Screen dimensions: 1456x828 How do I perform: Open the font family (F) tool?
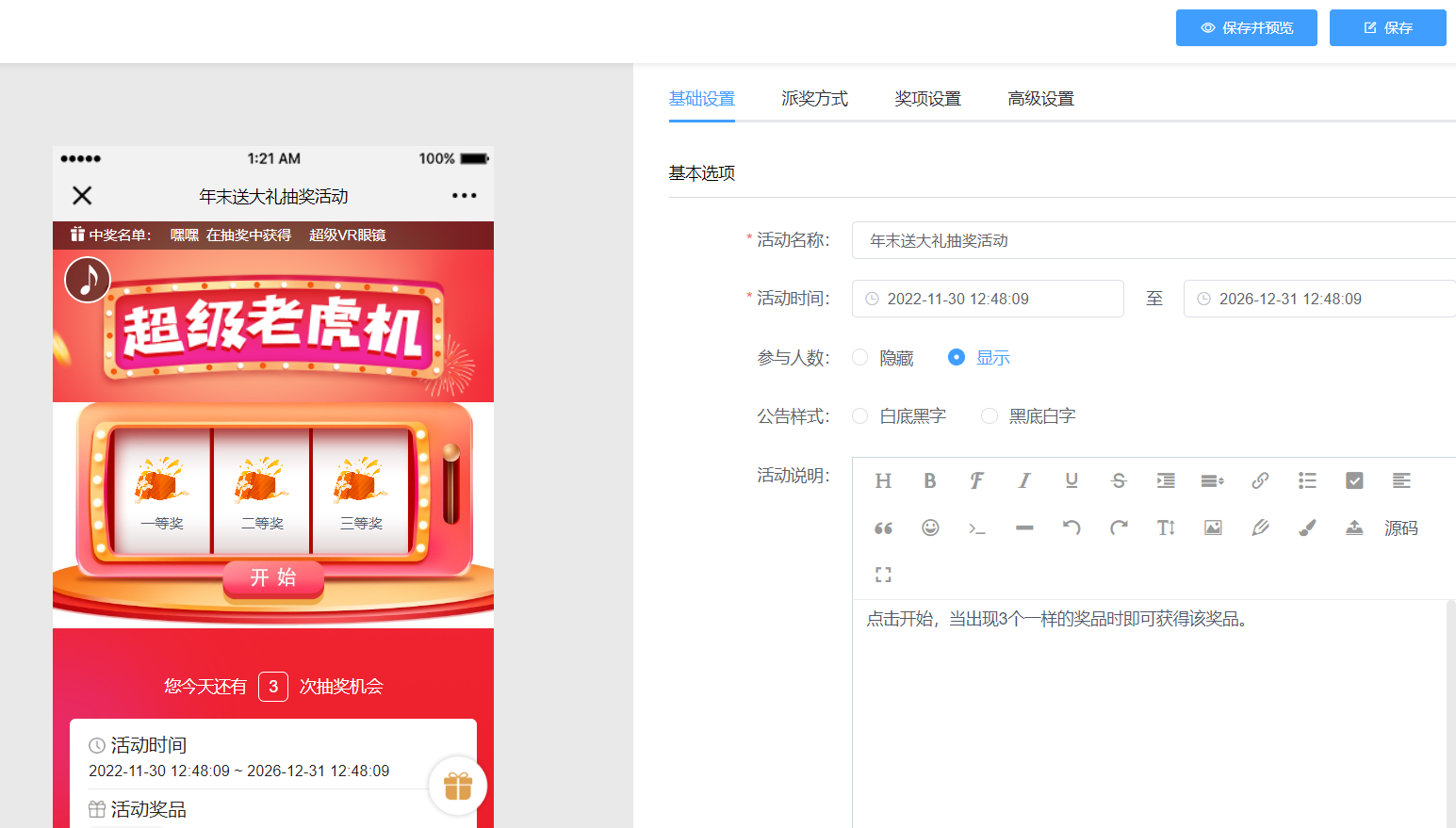pyautogui.click(x=977, y=480)
